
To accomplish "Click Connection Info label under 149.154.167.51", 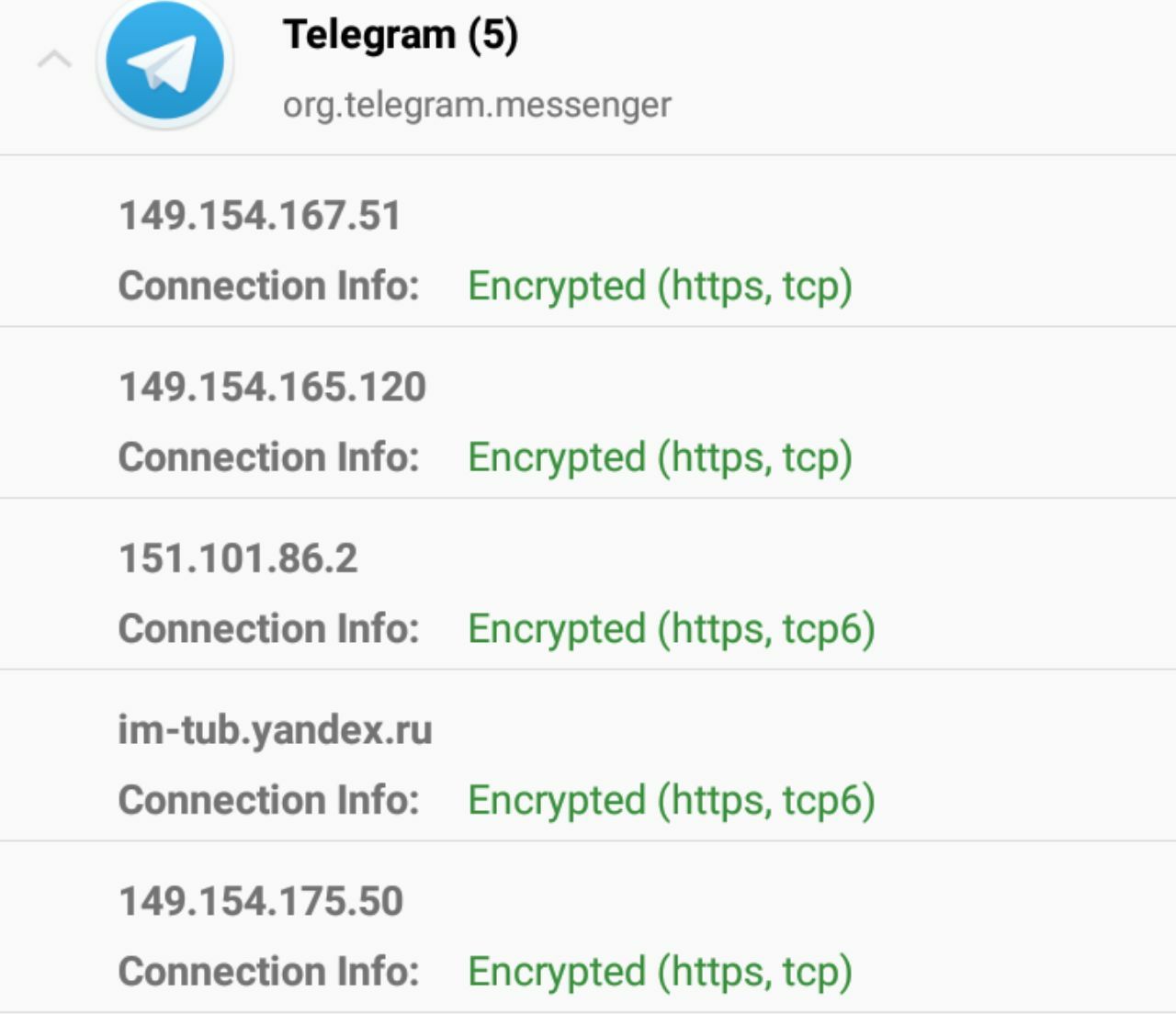I will [x=268, y=286].
